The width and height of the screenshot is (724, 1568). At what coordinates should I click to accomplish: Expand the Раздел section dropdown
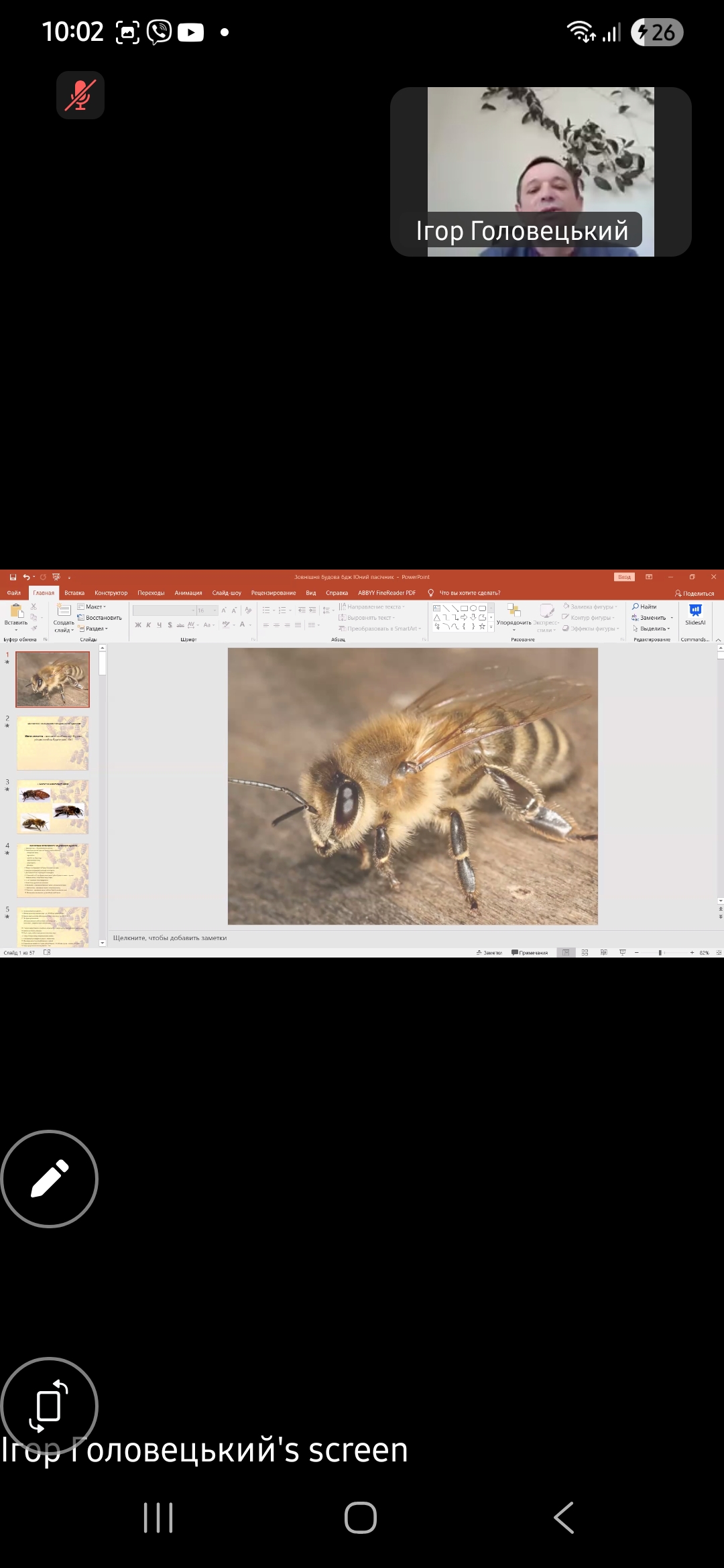coord(93,629)
